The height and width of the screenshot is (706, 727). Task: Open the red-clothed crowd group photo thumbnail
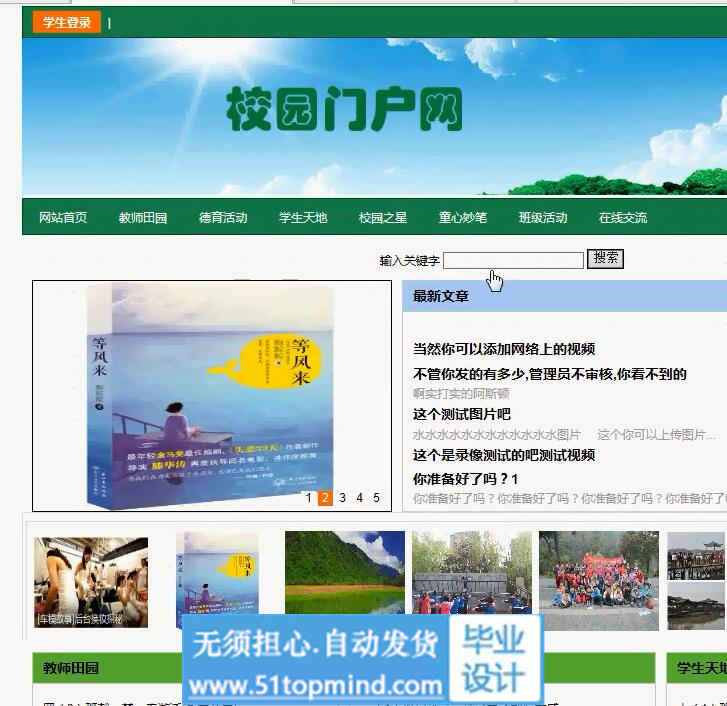(599, 581)
